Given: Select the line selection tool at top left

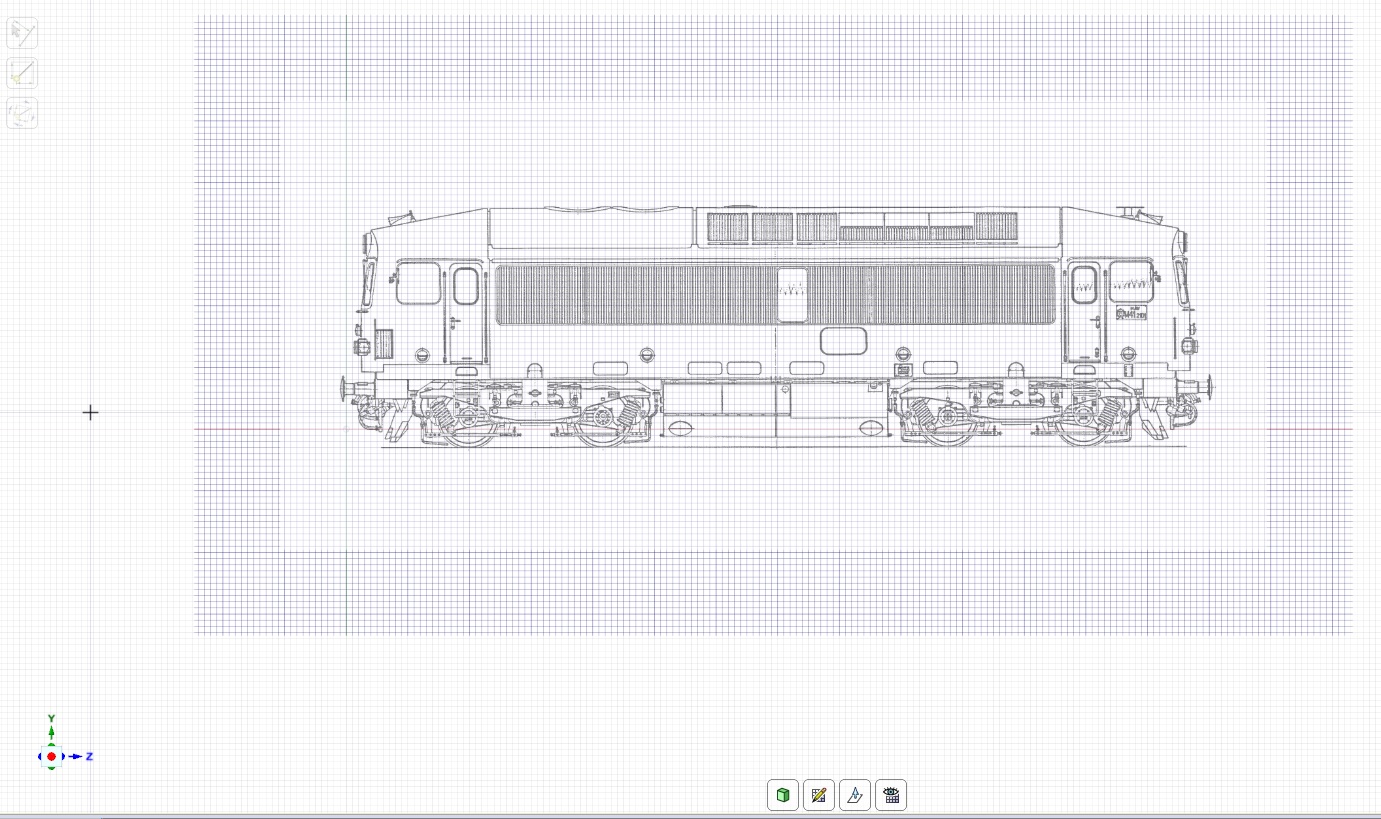Looking at the screenshot, I should [22, 33].
